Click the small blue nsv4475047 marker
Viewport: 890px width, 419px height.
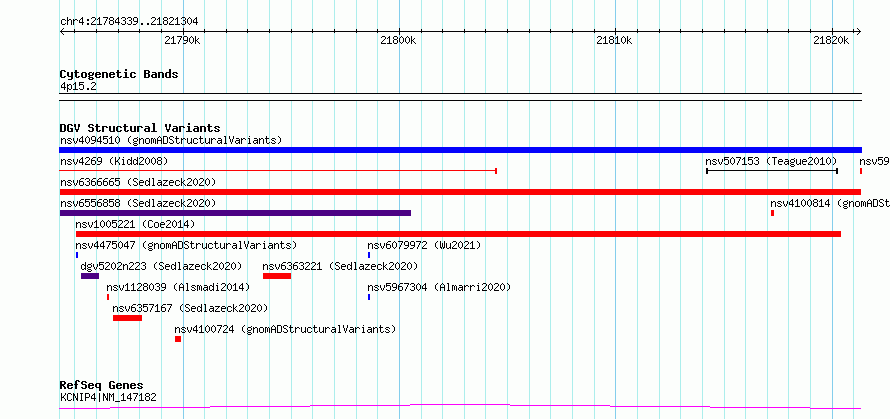tap(77, 255)
